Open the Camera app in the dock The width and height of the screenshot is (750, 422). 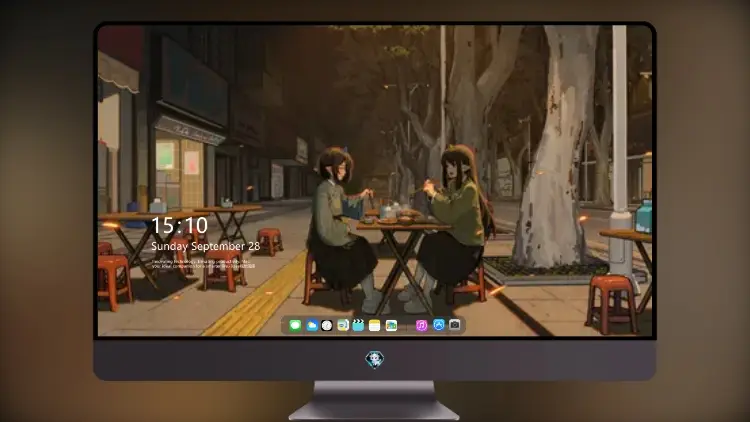click(x=454, y=325)
